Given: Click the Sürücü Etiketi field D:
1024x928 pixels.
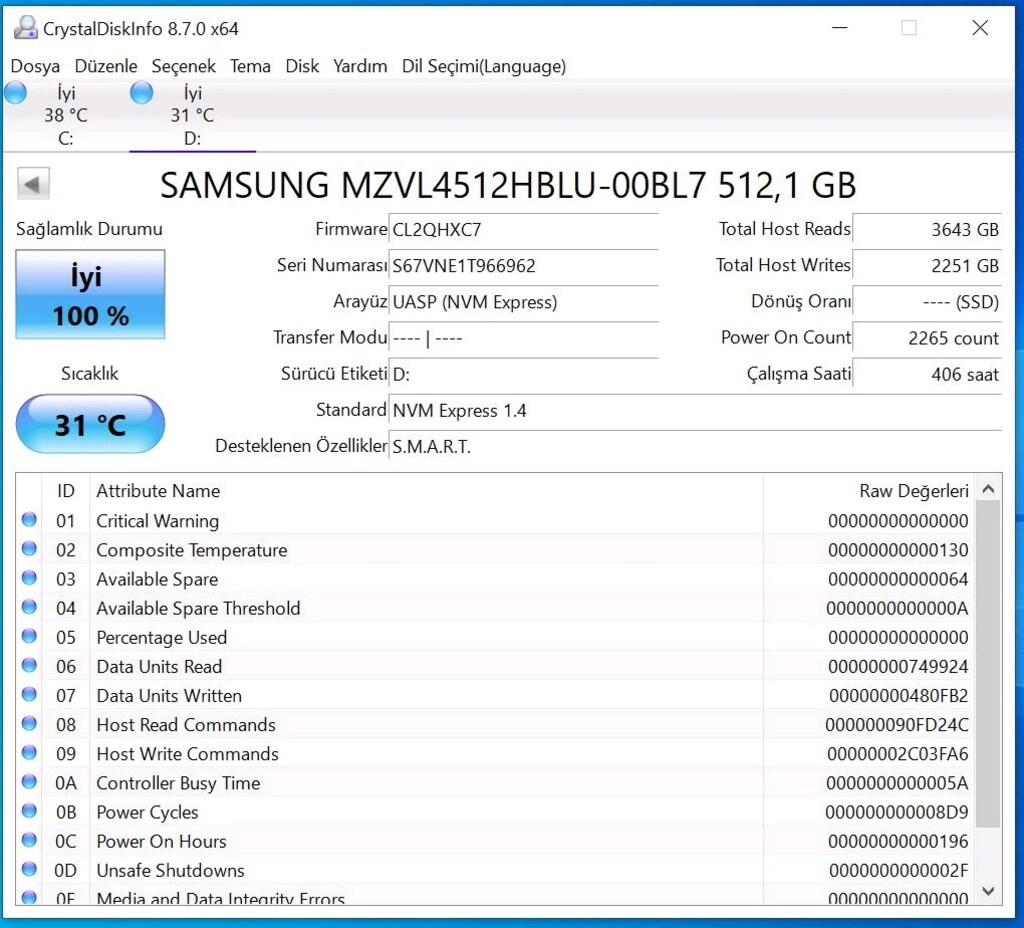Looking at the screenshot, I should (x=523, y=374).
